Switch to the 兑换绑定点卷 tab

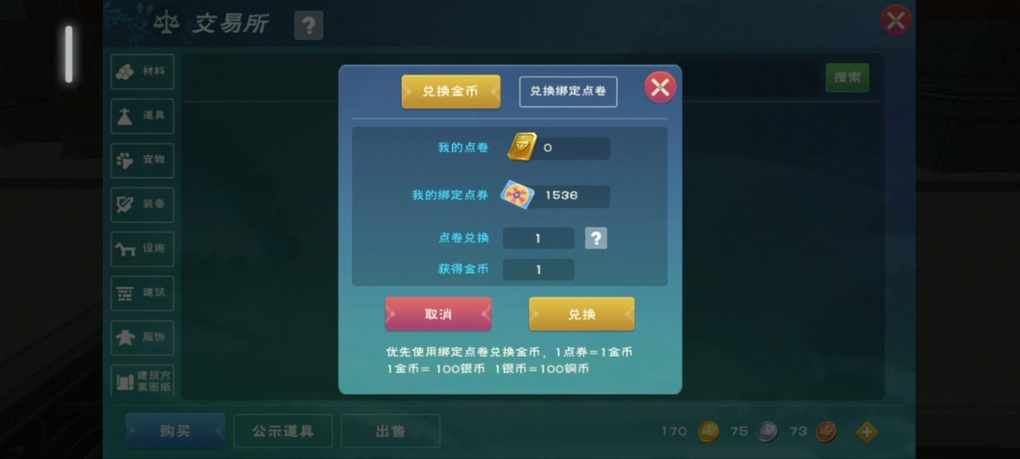[x=568, y=92]
